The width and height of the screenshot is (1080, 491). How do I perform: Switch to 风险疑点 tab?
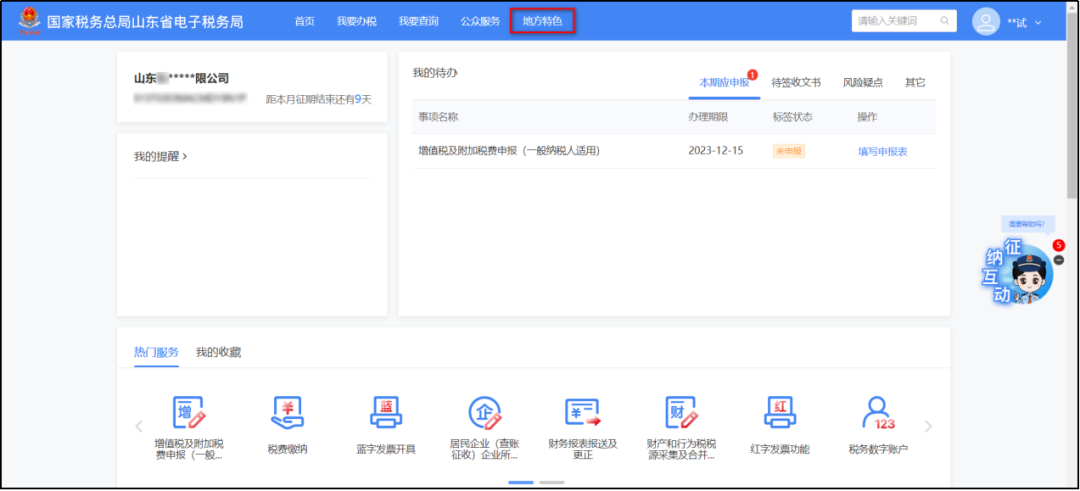pos(862,83)
